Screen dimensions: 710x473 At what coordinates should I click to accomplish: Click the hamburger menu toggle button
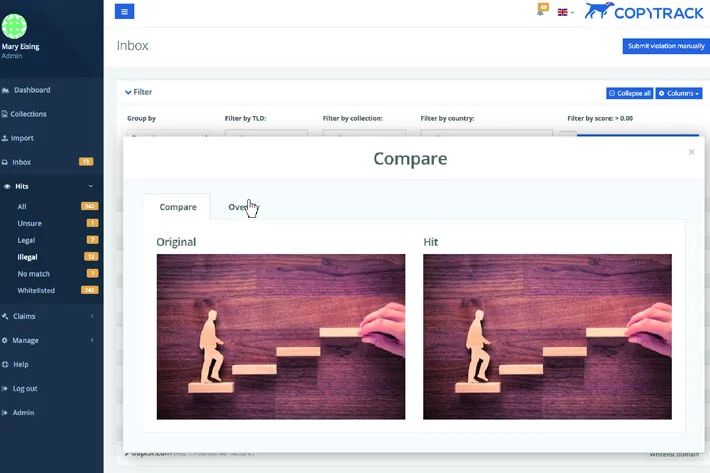point(125,11)
